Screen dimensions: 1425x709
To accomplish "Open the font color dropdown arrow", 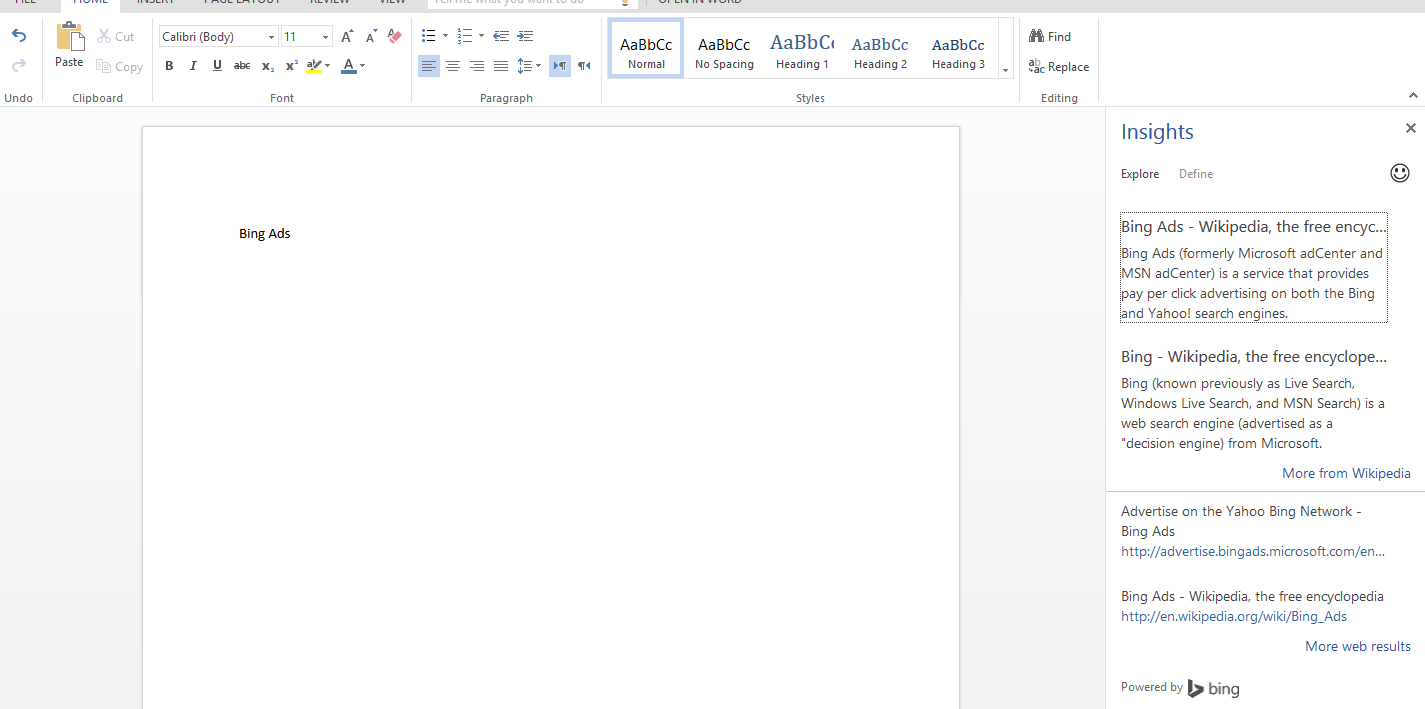I will tap(362, 66).
